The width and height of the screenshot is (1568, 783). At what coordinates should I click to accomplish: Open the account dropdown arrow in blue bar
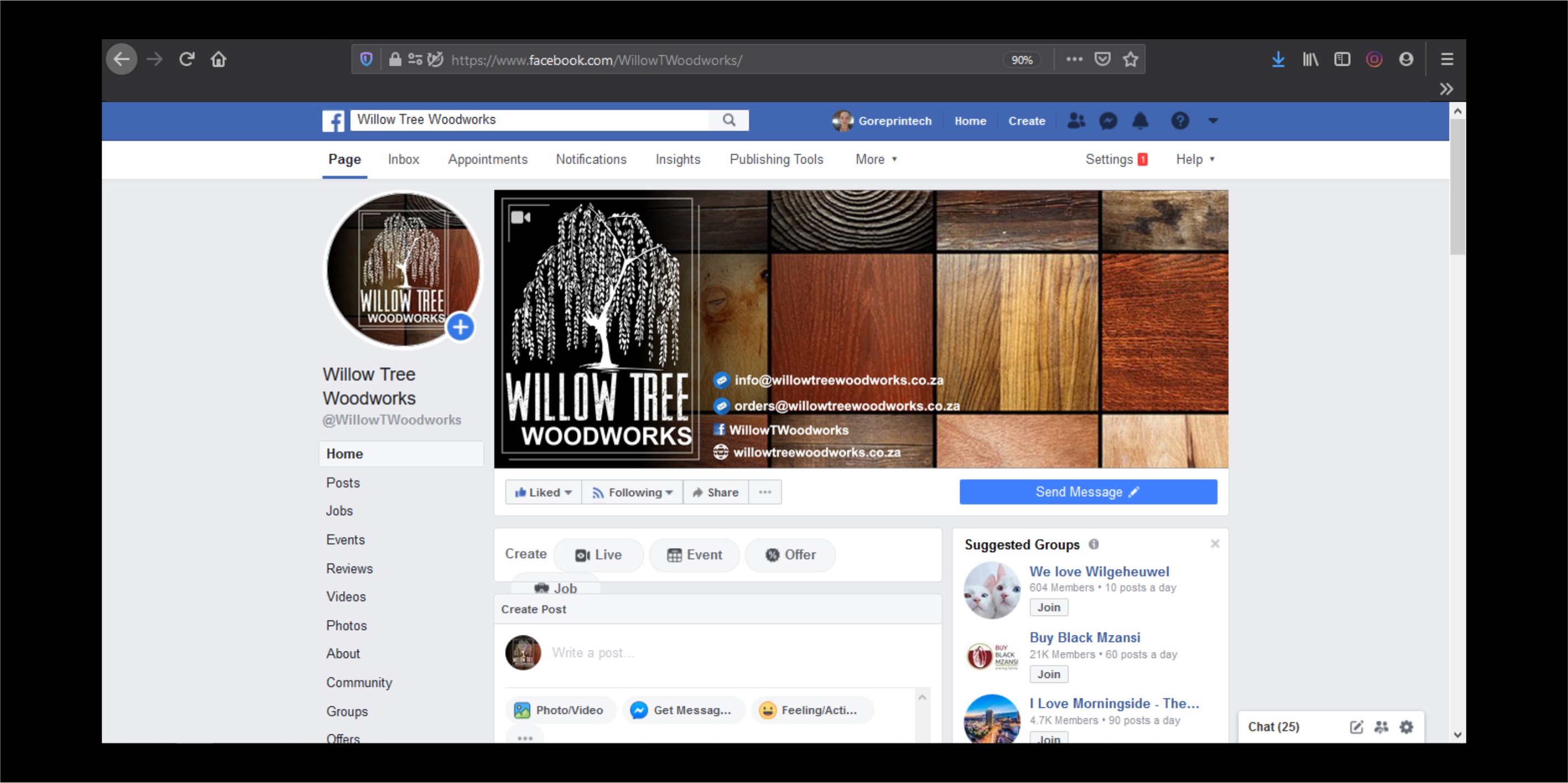1213,120
